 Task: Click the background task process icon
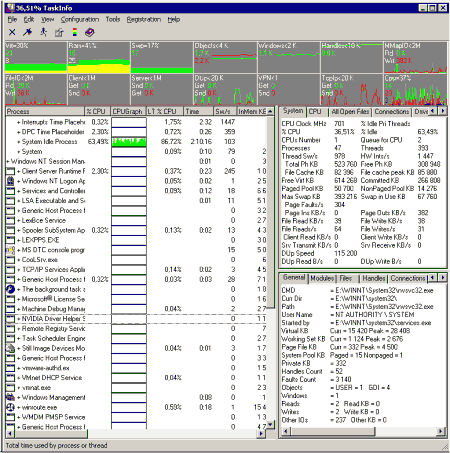10,289
